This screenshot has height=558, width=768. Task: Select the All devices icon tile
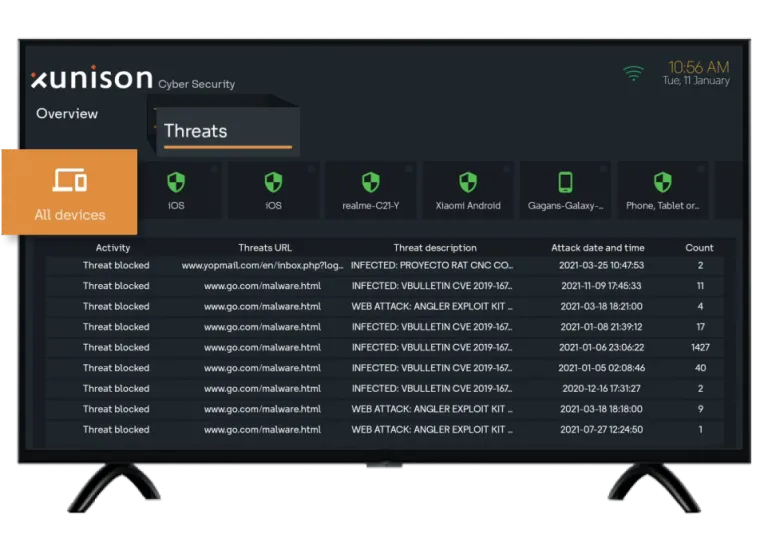70,192
